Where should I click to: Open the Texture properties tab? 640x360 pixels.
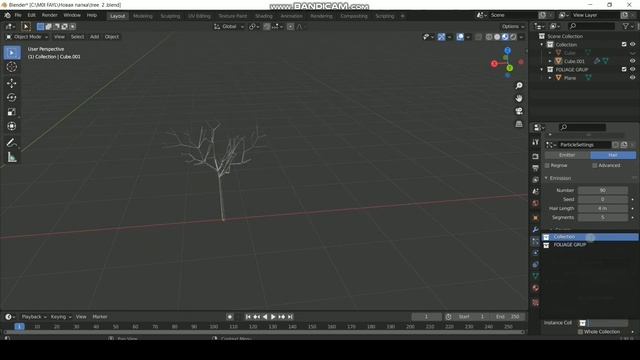(536, 302)
